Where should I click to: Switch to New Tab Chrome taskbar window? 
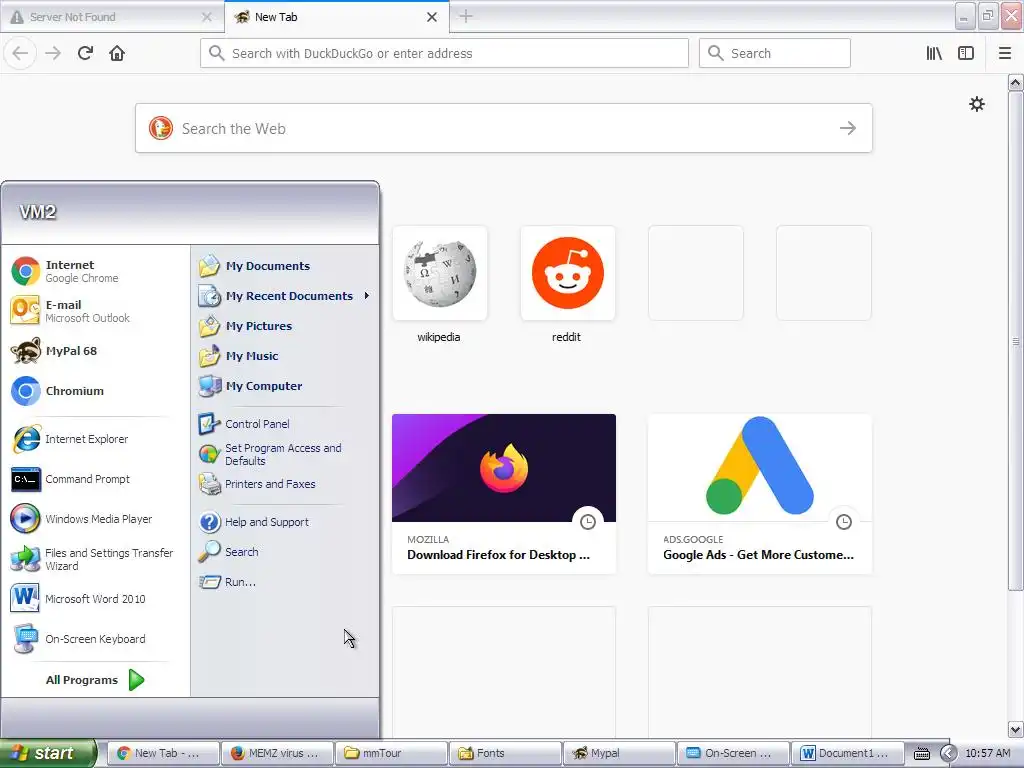tap(163, 753)
